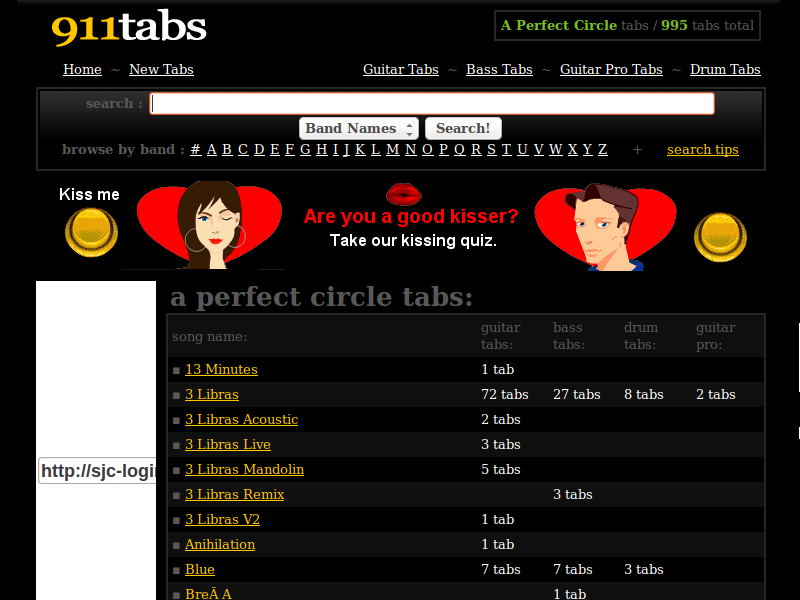
Task: Click the Search! button
Action: point(463,128)
